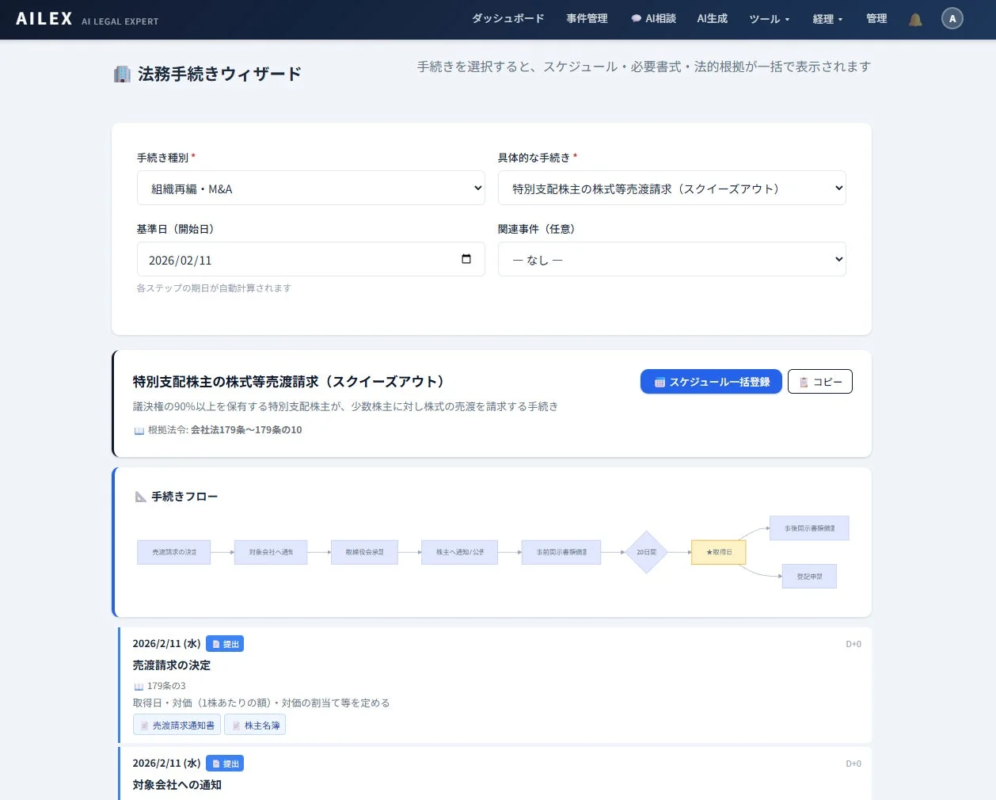
Task: Click the 売渡請求通知書 document chip
Action: tap(176, 724)
